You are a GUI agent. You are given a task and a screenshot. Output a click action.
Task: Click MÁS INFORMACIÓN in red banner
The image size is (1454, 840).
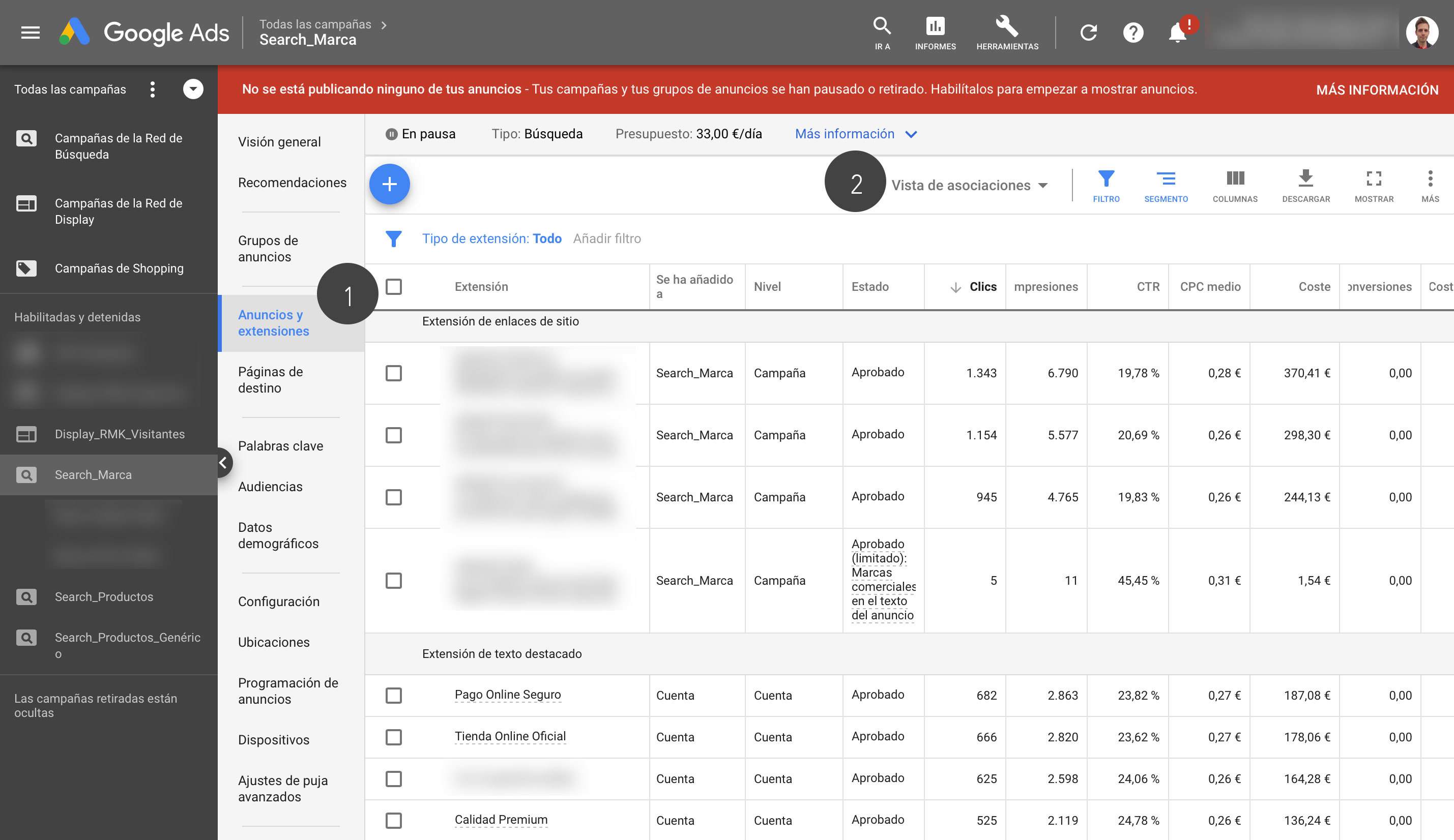1377,91
